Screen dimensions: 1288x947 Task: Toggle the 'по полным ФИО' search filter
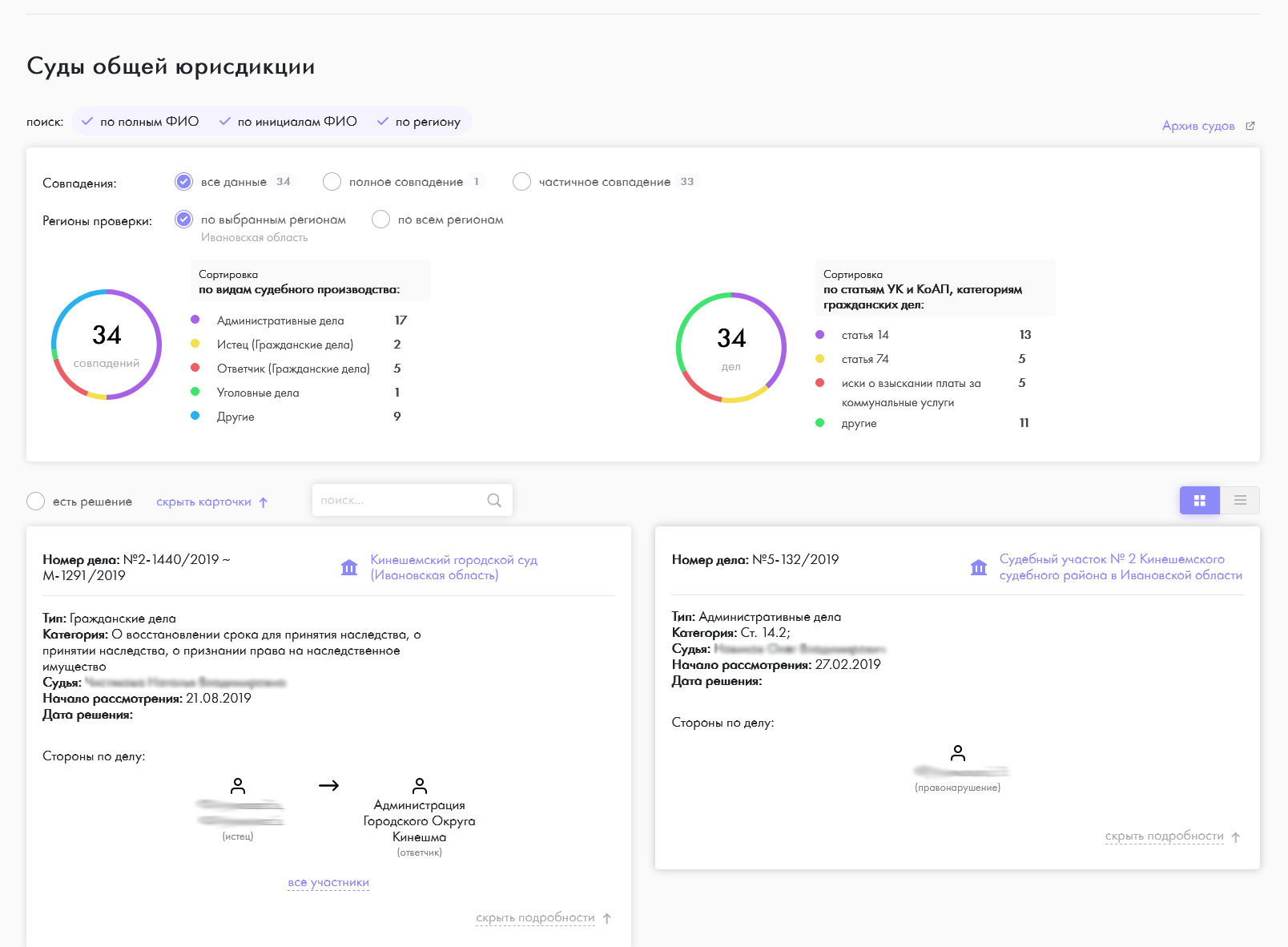coord(141,122)
